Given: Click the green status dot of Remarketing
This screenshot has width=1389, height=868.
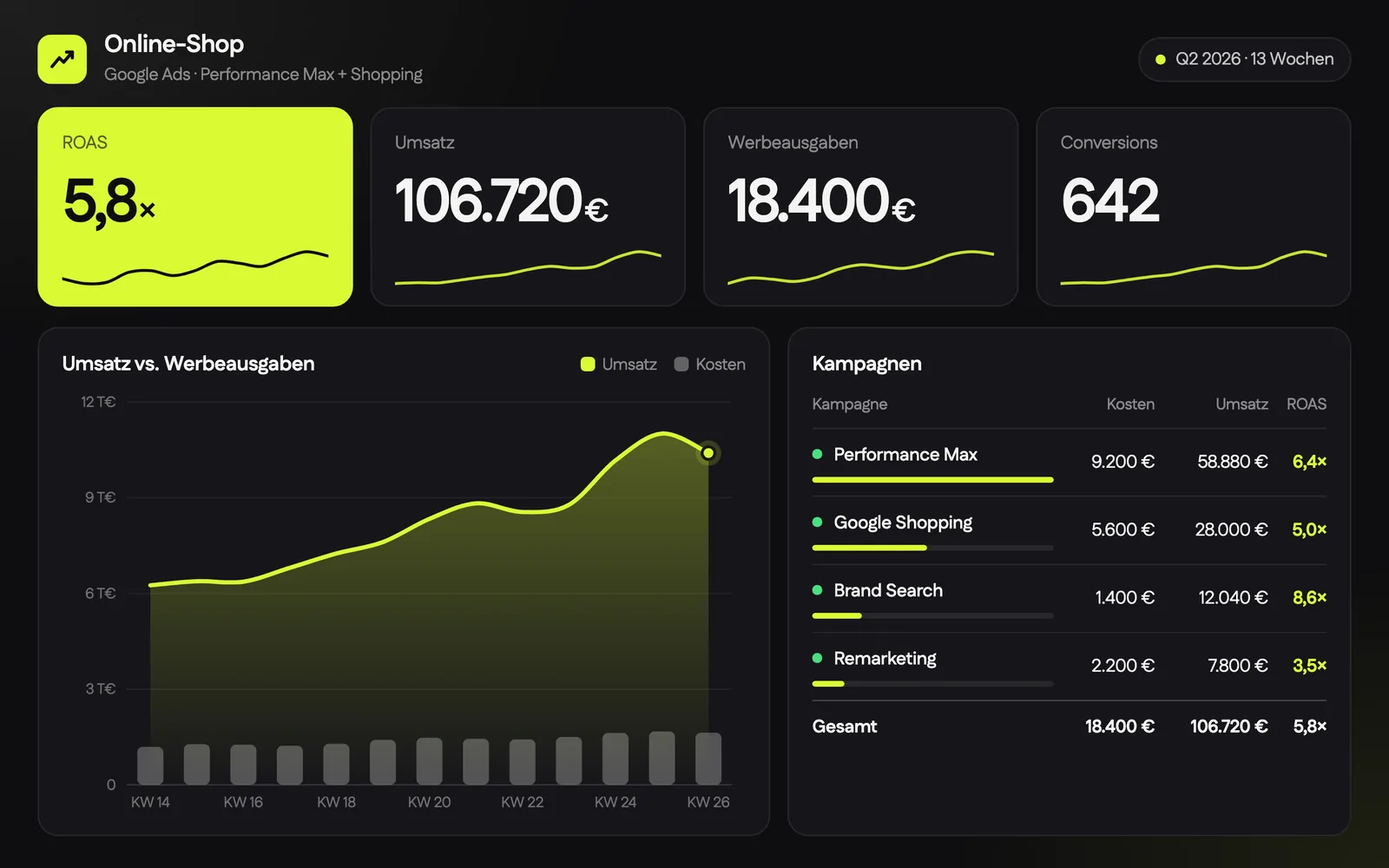Looking at the screenshot, I should [817, 658].
